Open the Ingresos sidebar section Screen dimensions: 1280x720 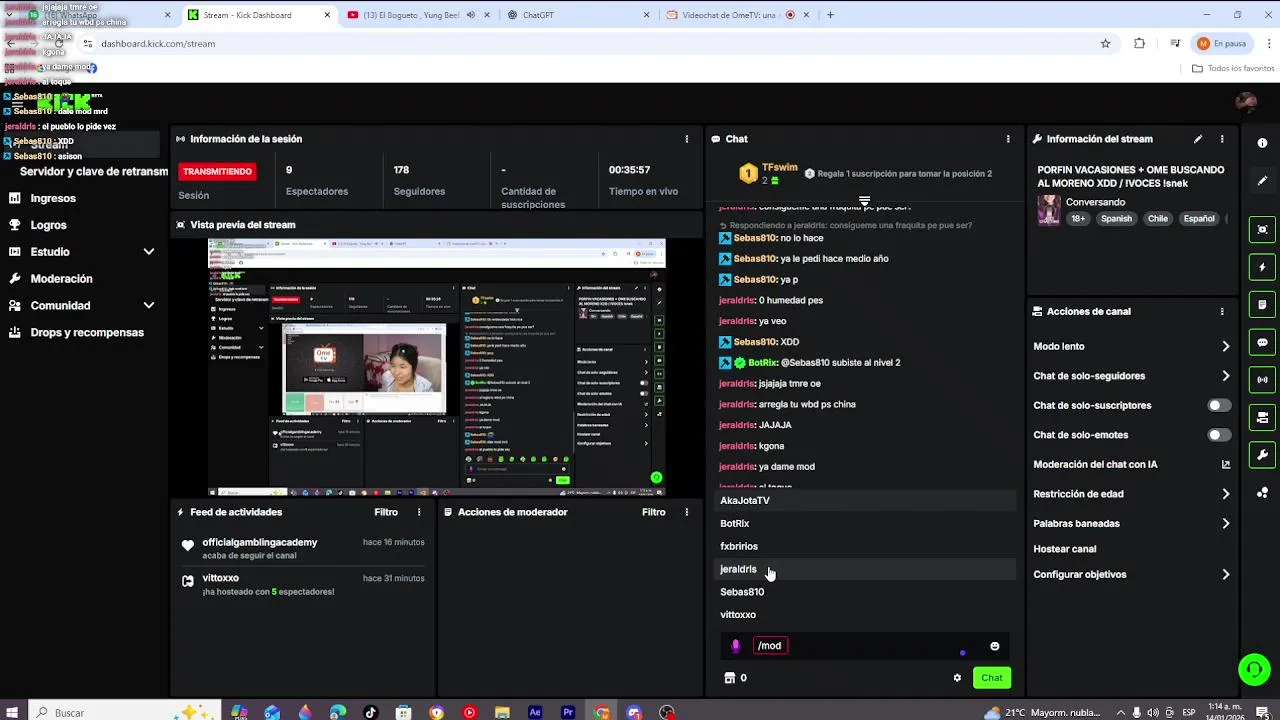[52, 198]
